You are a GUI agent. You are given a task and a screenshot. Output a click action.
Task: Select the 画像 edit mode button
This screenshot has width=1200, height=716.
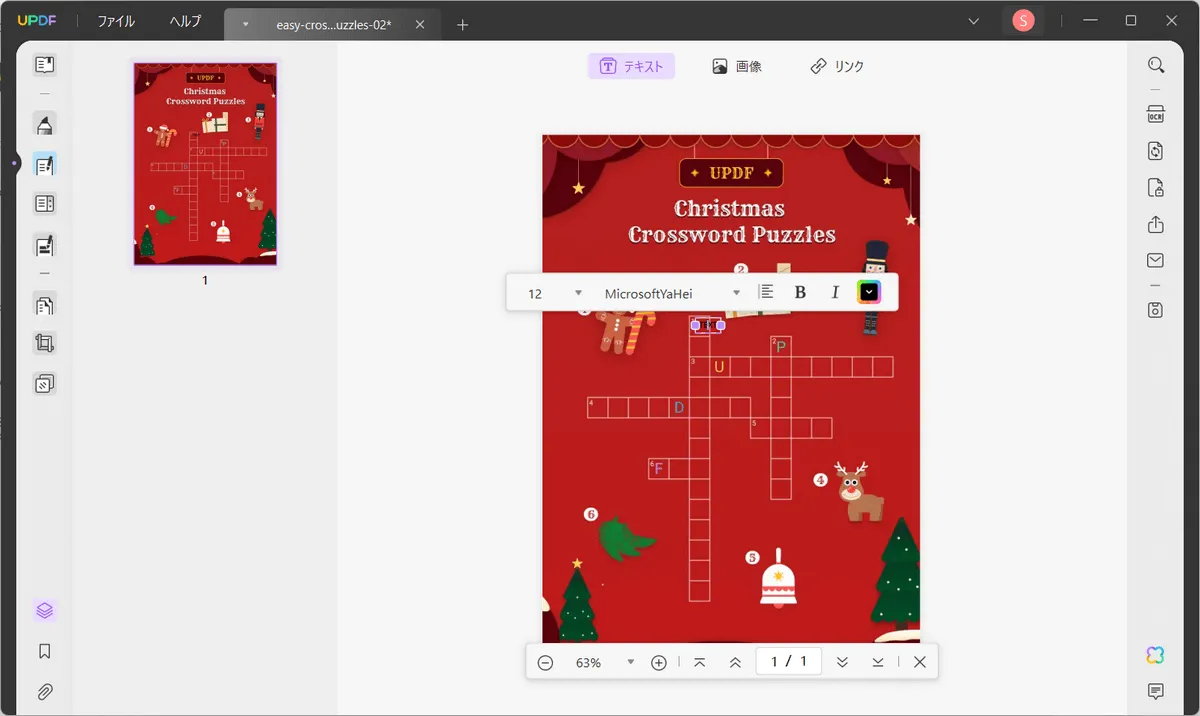(x=737, y=66)
